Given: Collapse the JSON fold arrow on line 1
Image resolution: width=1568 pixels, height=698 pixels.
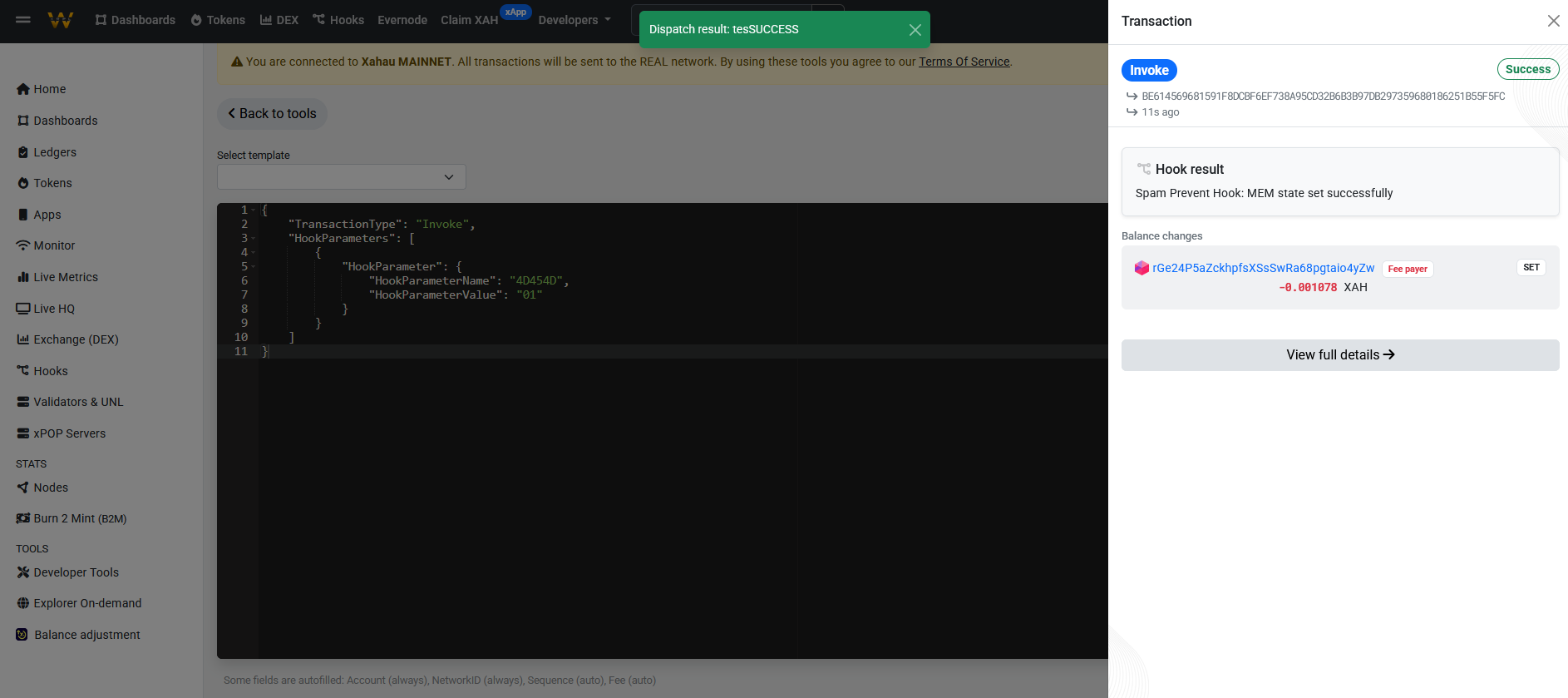Looking at the screenshot, I should [254, 210].
